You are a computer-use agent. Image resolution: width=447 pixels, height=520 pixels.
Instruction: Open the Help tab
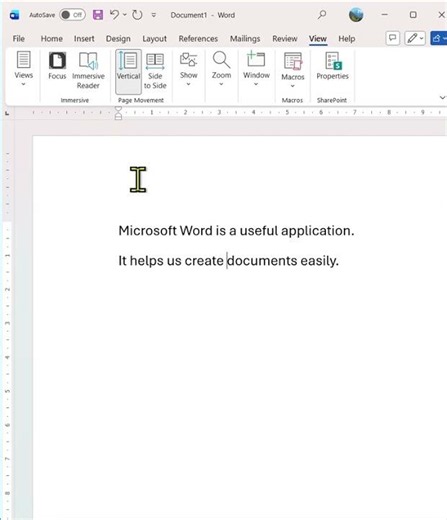click(x=347, y=39)
